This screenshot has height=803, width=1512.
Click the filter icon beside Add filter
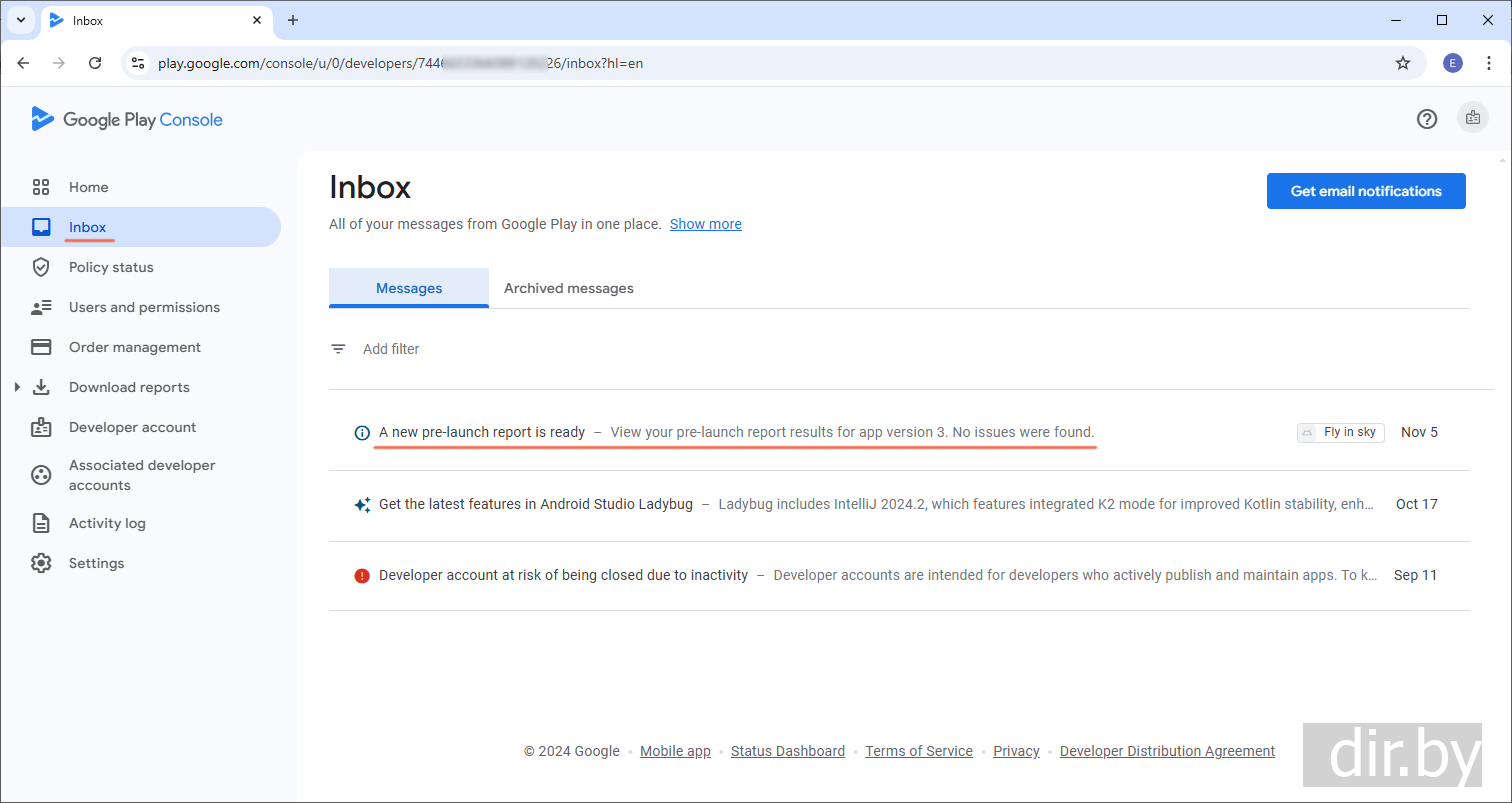pos(339,349)
